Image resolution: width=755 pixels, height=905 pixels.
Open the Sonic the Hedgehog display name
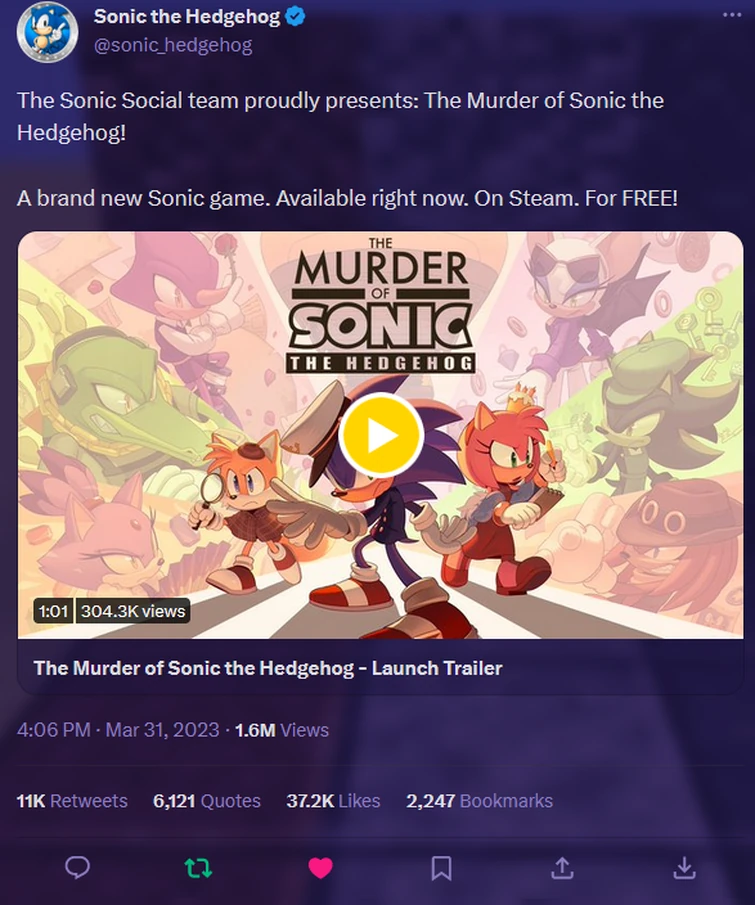187,16
